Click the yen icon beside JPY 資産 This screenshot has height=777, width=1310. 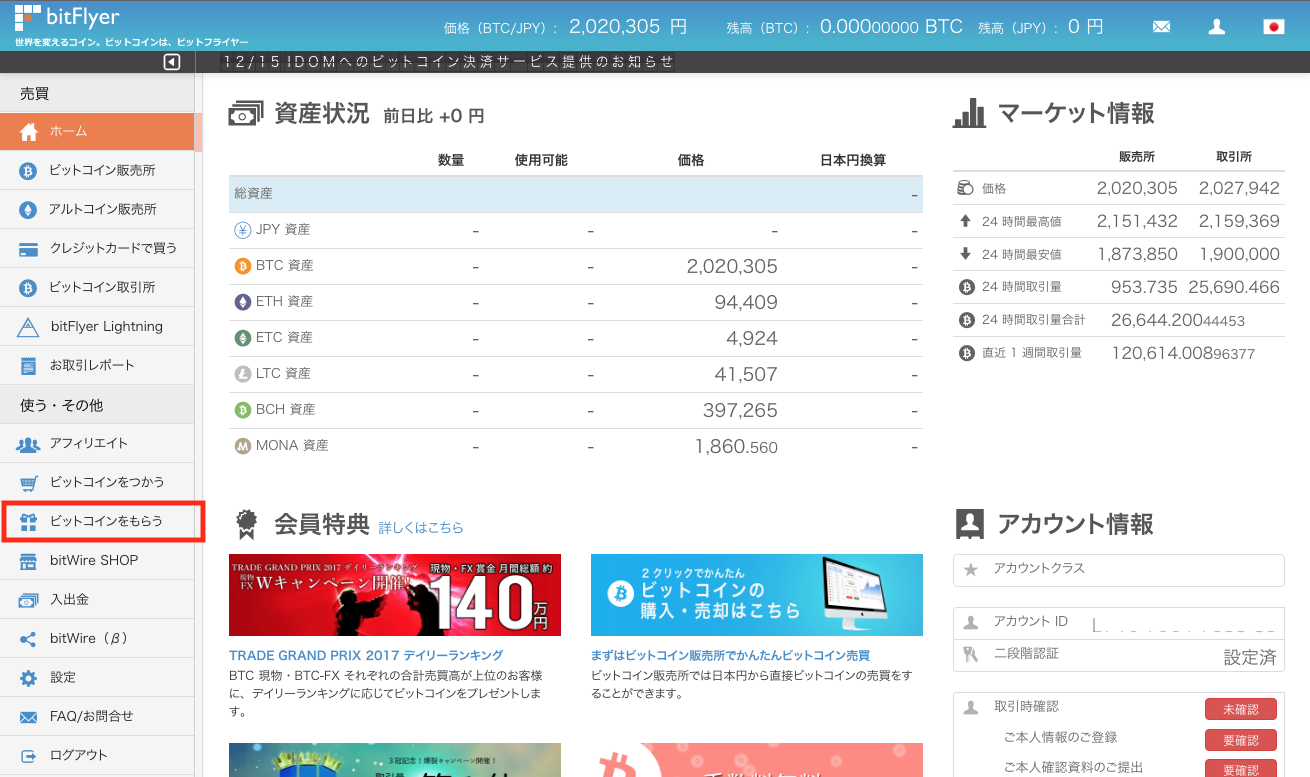tap(242, 230)
